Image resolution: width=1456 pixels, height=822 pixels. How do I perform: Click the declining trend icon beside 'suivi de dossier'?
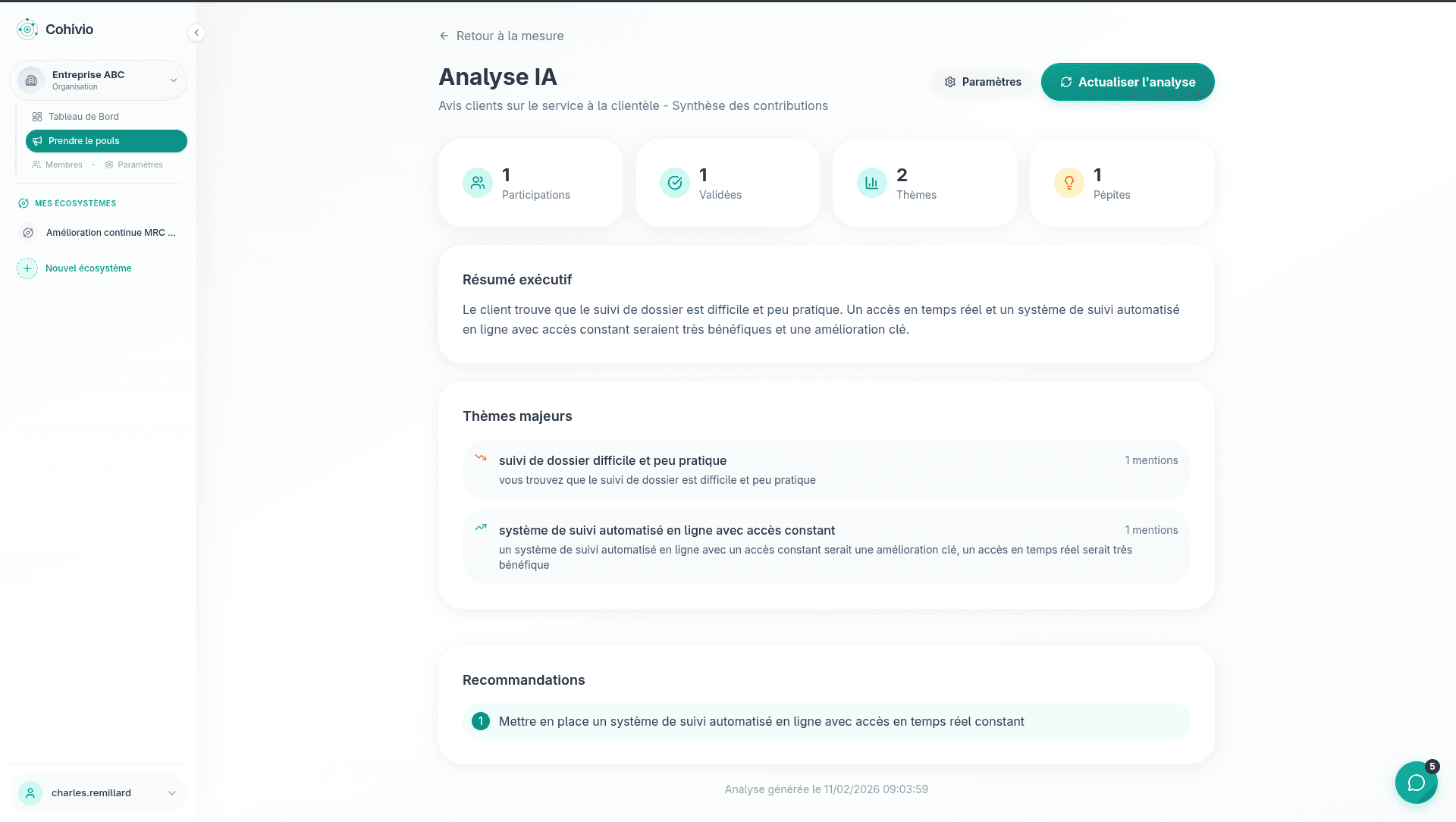481,458
